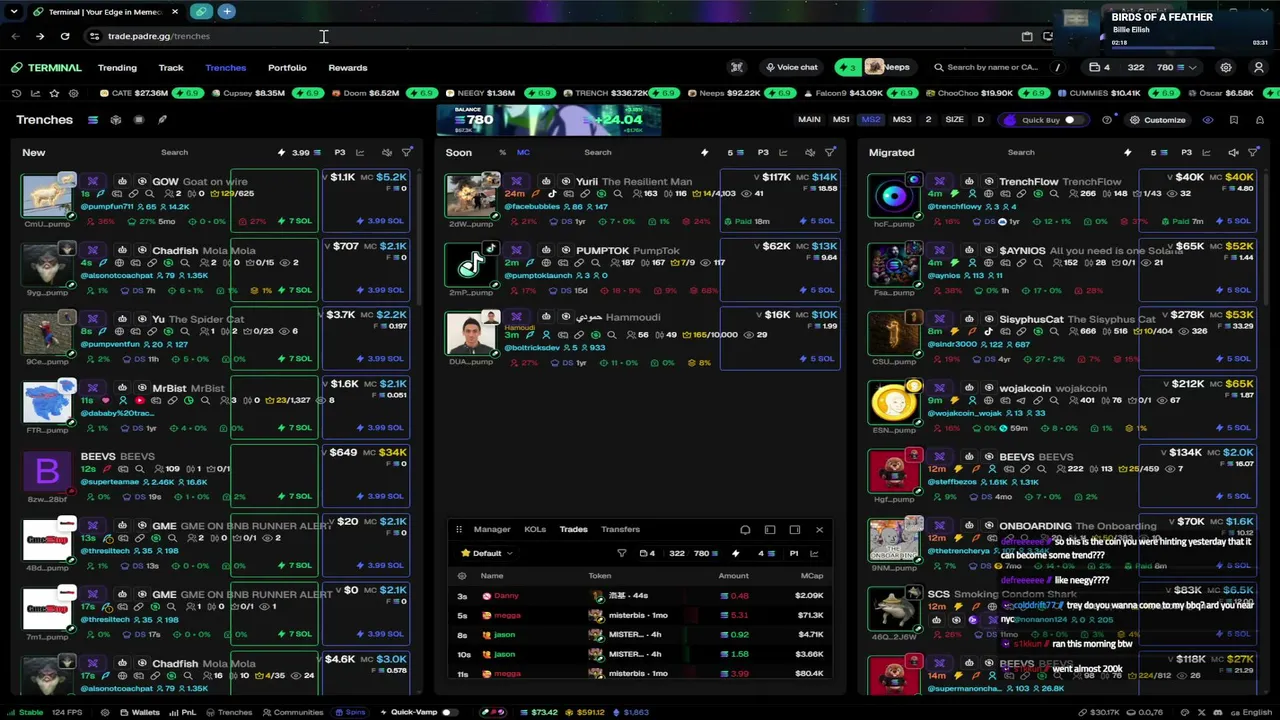Click the TERMINAL logo
Image resolution: width=1280 pixels, height=720 pixels.
pyautogui.click(x=46, y=67)
